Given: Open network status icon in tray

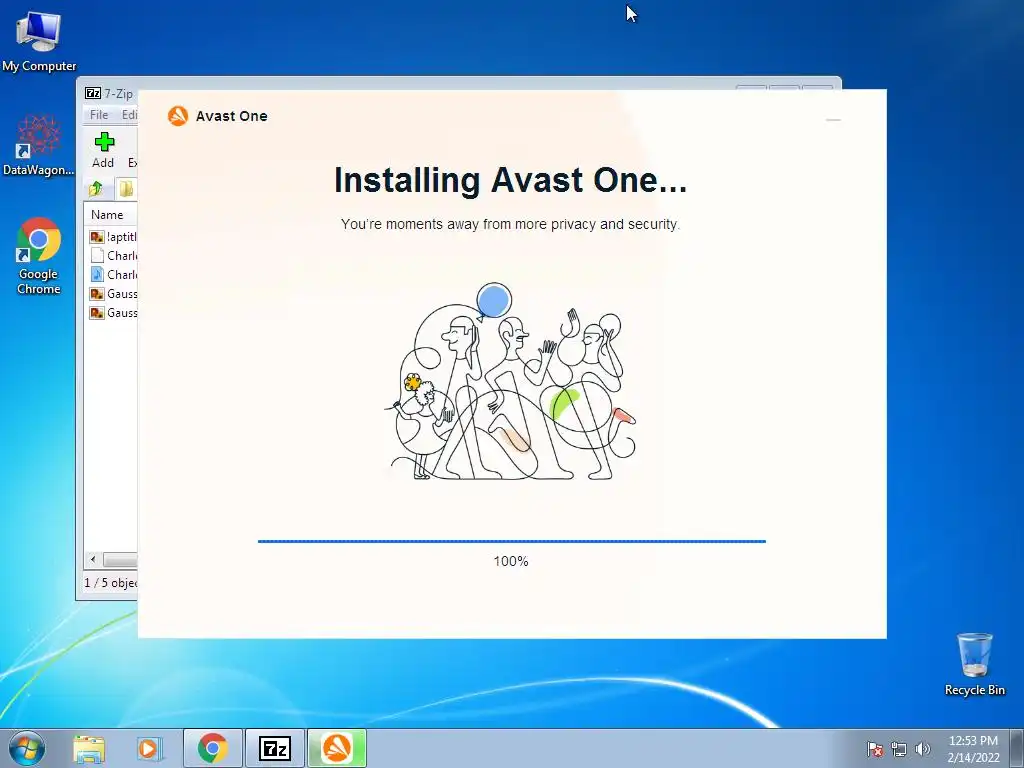Looking at the screenshot, I should pyautogui.click(x=899, y=749).
